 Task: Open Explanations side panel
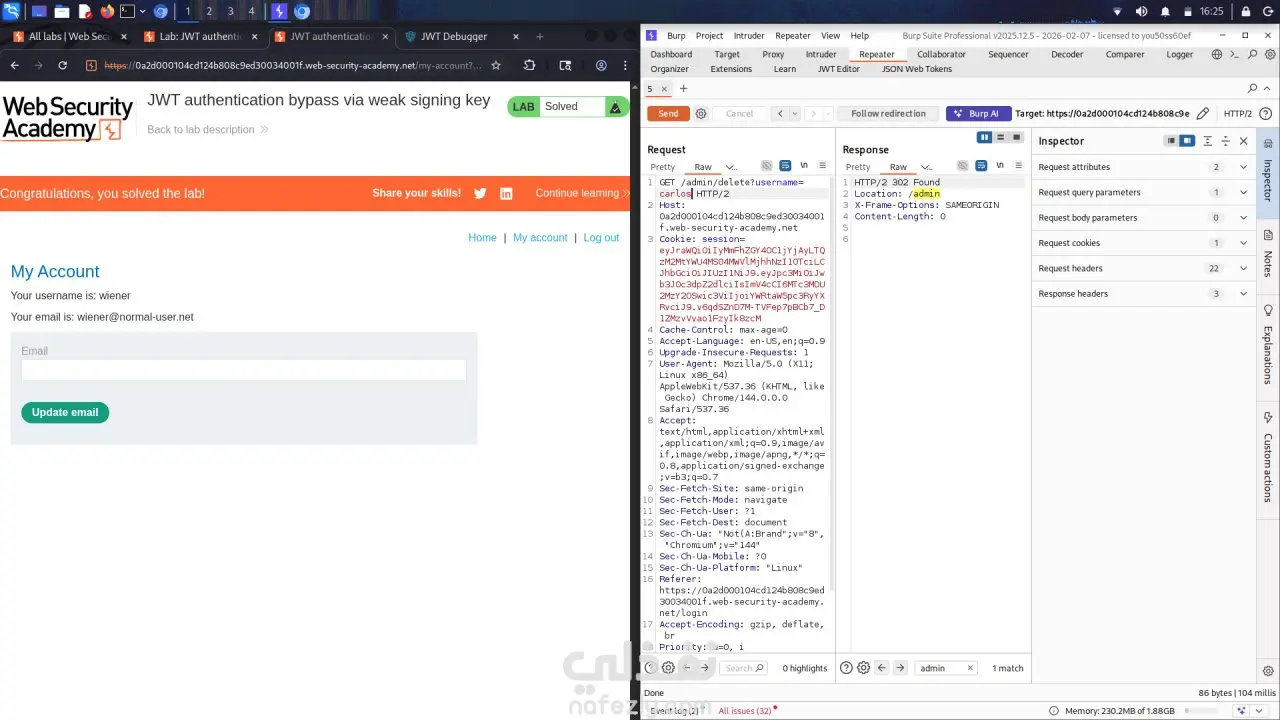pos(1268,345)
